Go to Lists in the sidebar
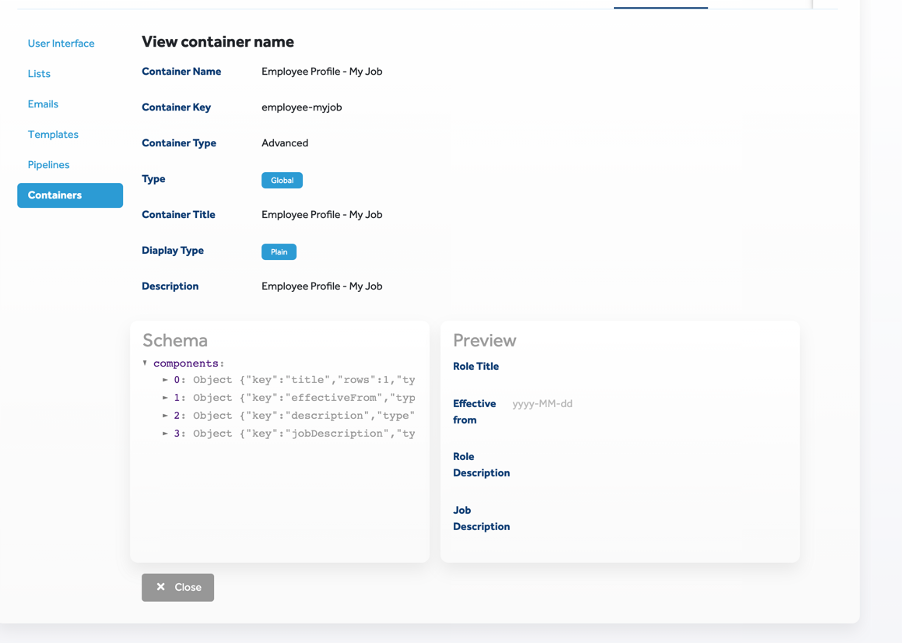Viewport: 902px width, 644px height. 39,74
